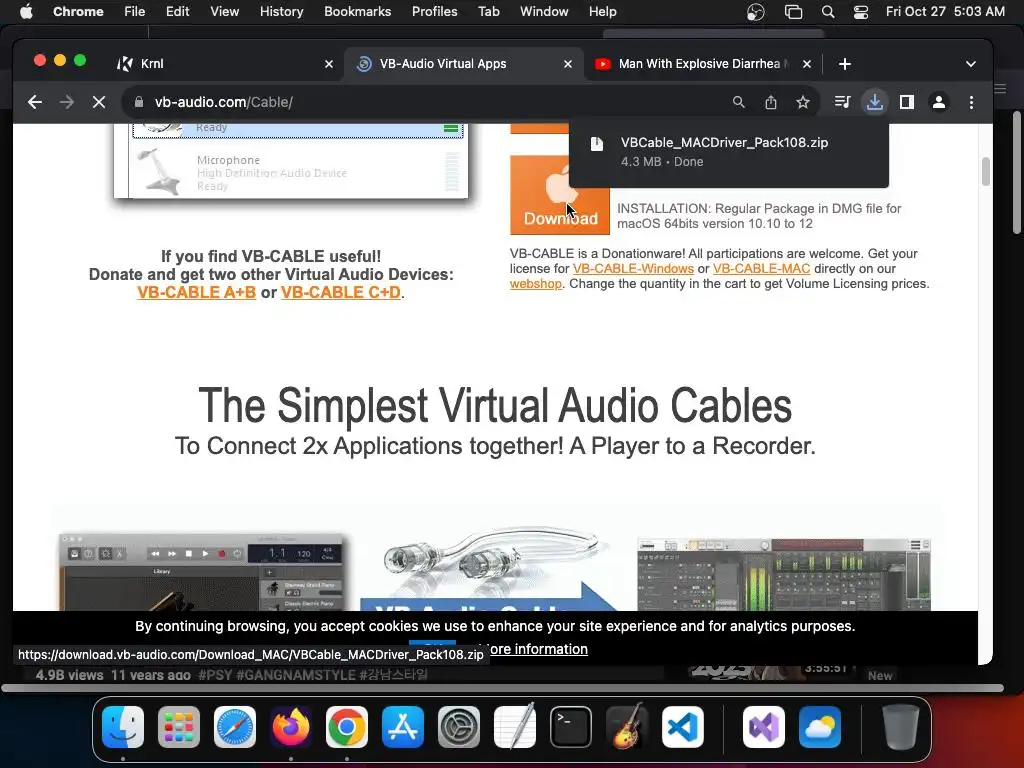The image size is (1024, 768).
Task: Click the mixer software screenshot thumbnail
Action: click(x=784, y=575)
